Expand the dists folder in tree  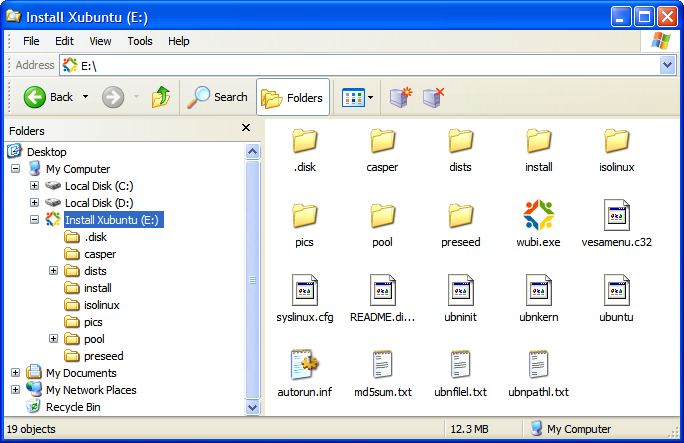(53, 271)
